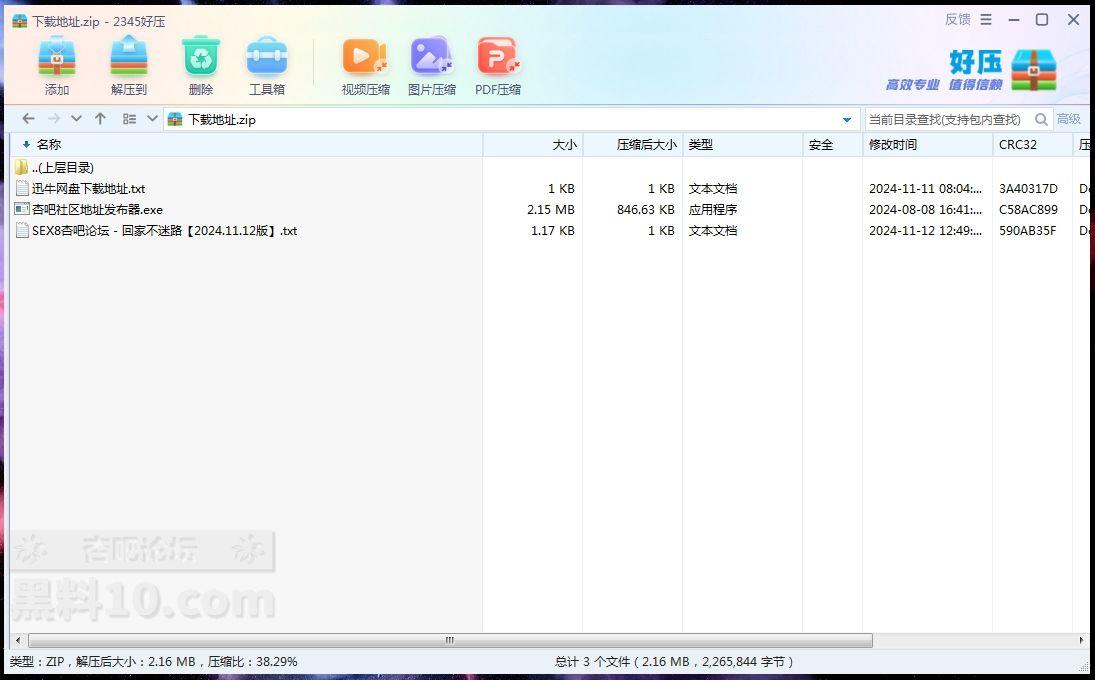Click the file icon of the 2024.11.12版 txt

pyautogui.click(x=22, y=230)
